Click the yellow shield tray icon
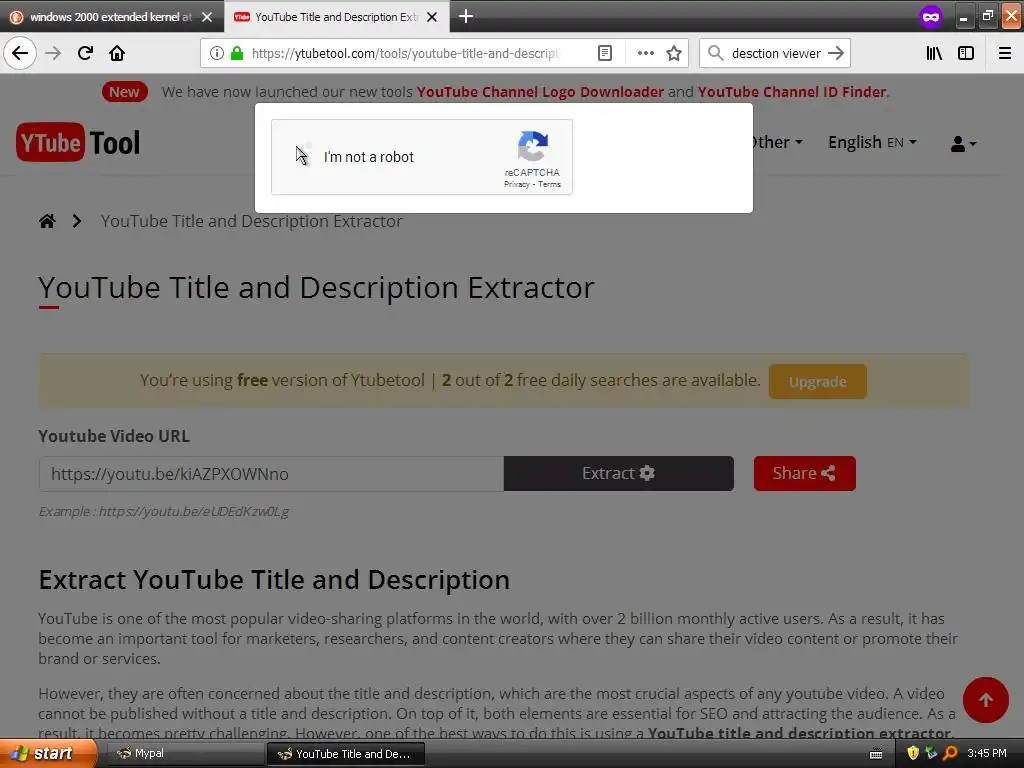The image size is (1024, 768). point(913,754)
